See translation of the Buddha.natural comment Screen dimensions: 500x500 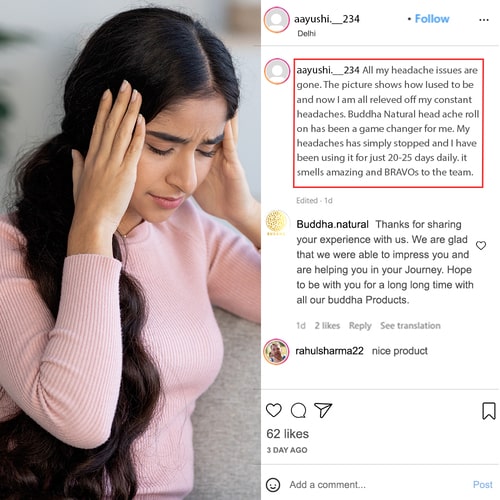pos(410,325)
